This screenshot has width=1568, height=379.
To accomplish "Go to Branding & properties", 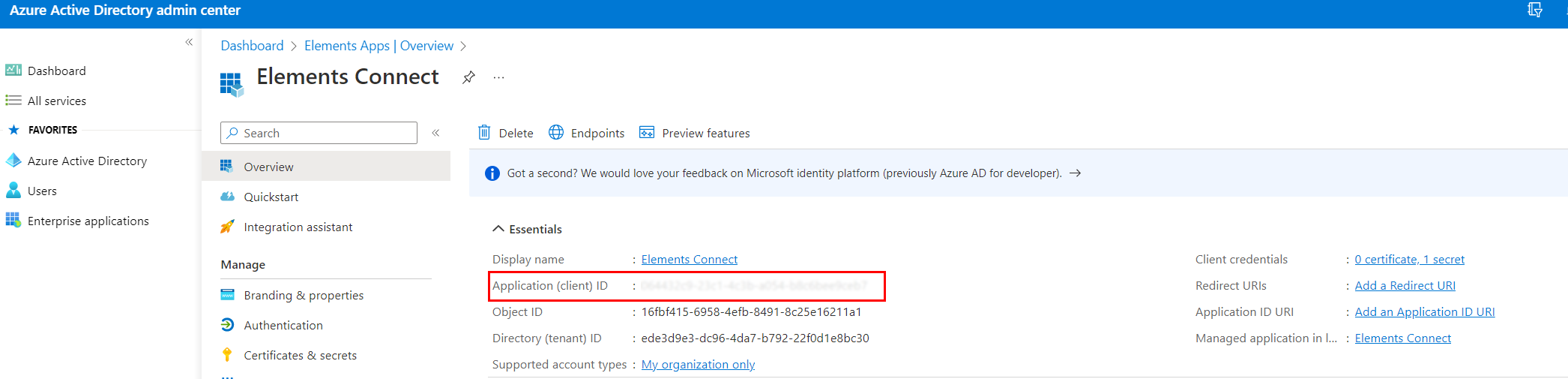I will pyautogui.click(x=303, y=295).
